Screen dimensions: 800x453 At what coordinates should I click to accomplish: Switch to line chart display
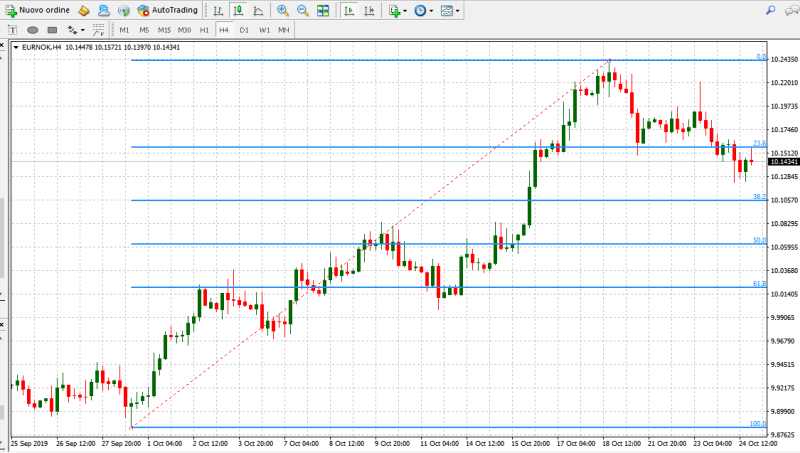click(260, 10)
